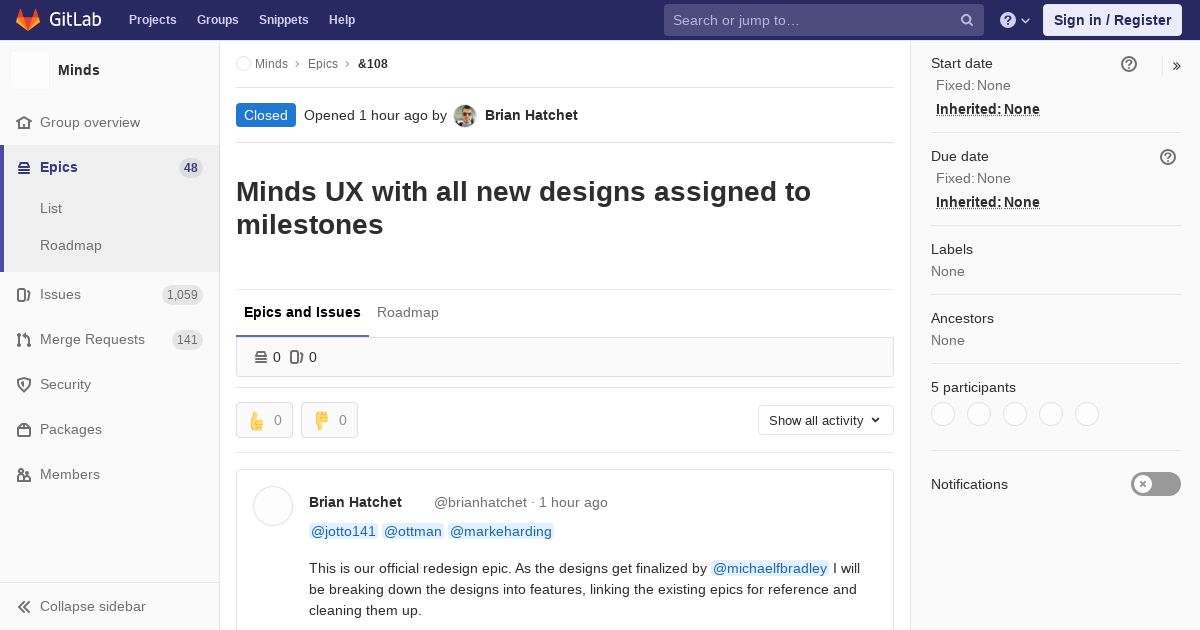Click Minds group avatar in sidebar

(x=30, y=70)
